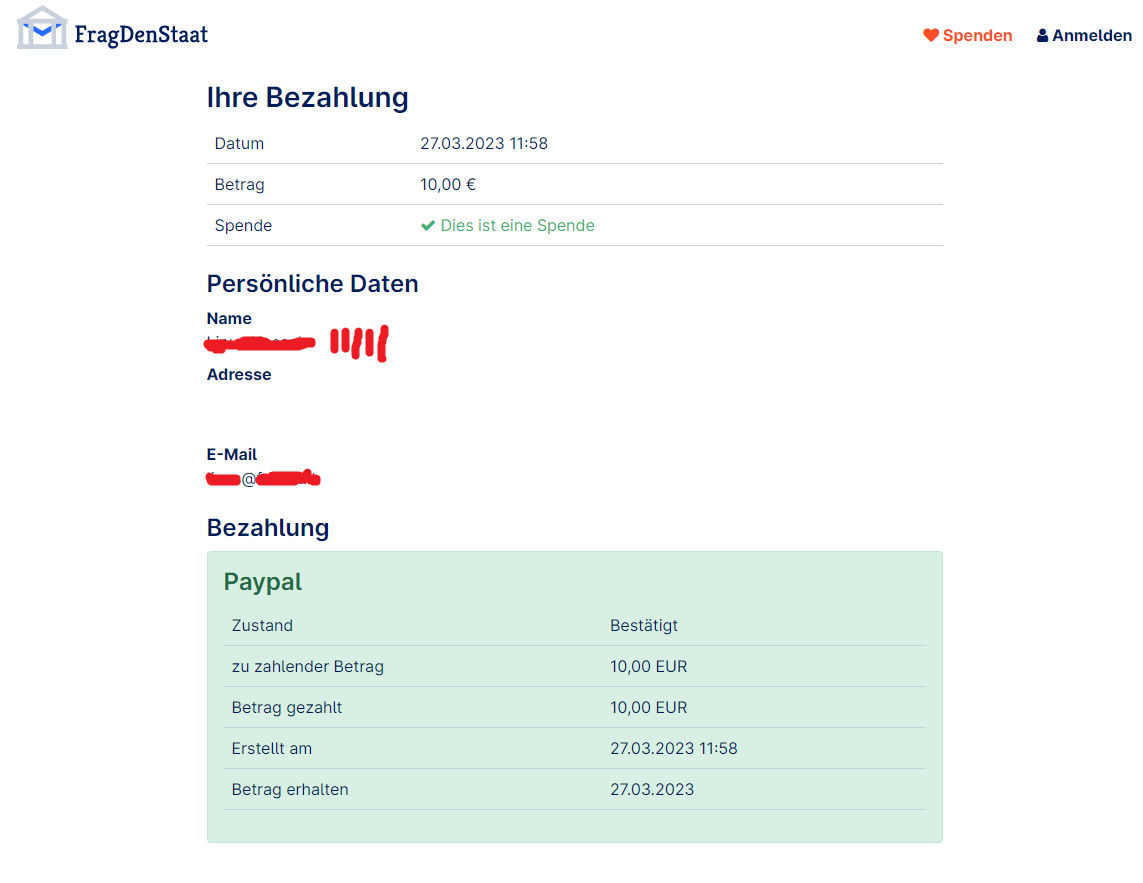Click the green checkmark donation icon
The height and width of the screenshot is (883, 1143).
click(428, 226)
